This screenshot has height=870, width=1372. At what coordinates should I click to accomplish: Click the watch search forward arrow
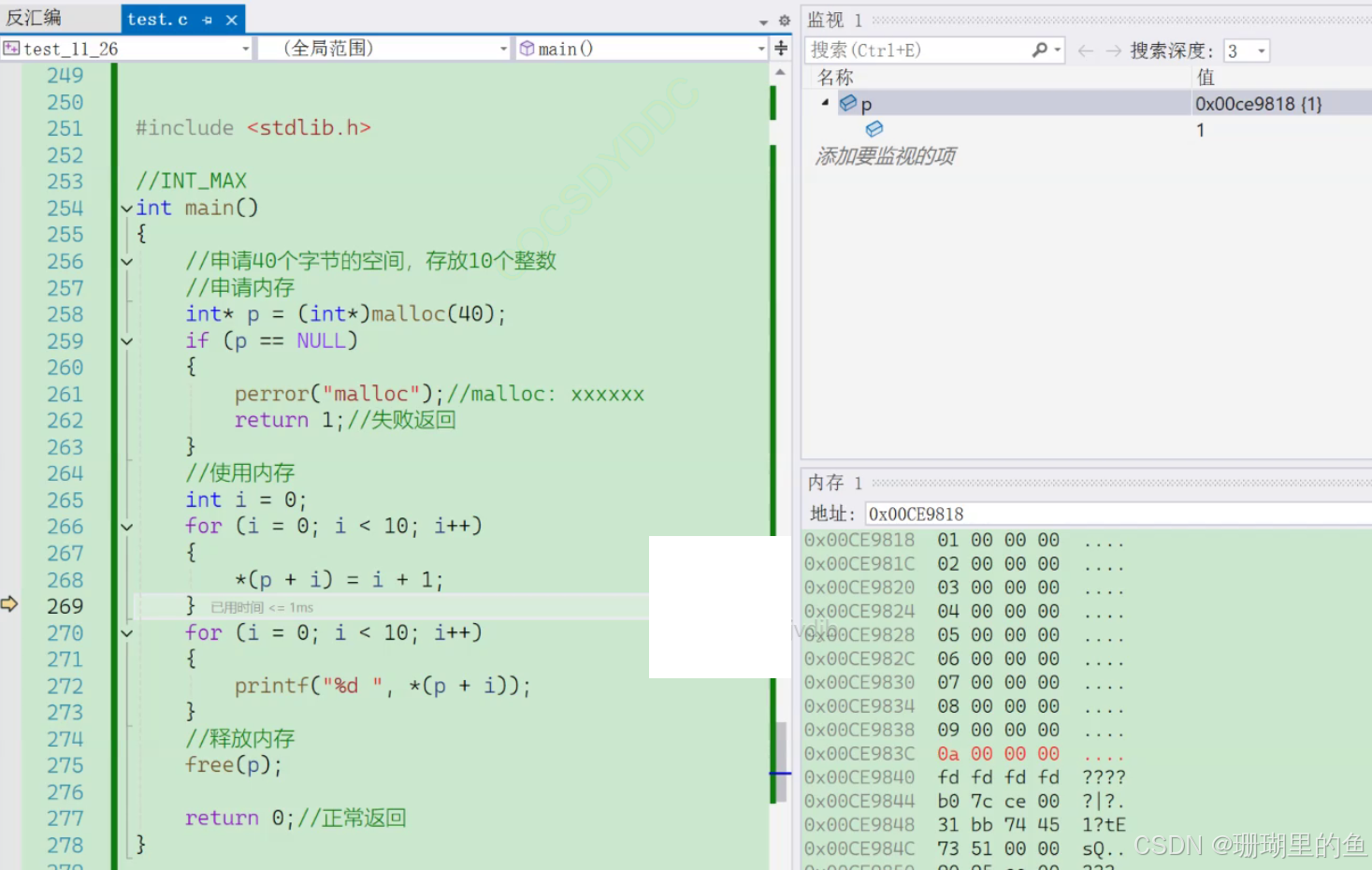[1113, 51]
